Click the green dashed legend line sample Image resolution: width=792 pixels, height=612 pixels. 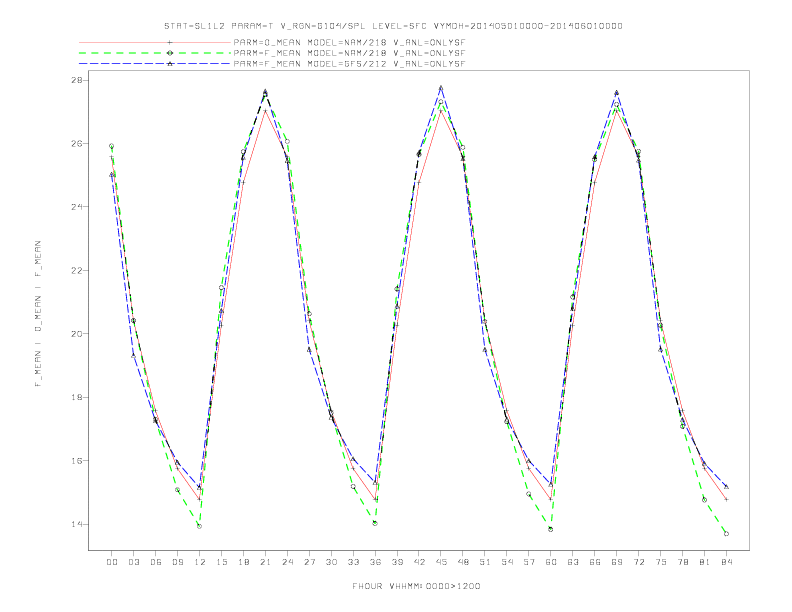(x=155, y=53)
